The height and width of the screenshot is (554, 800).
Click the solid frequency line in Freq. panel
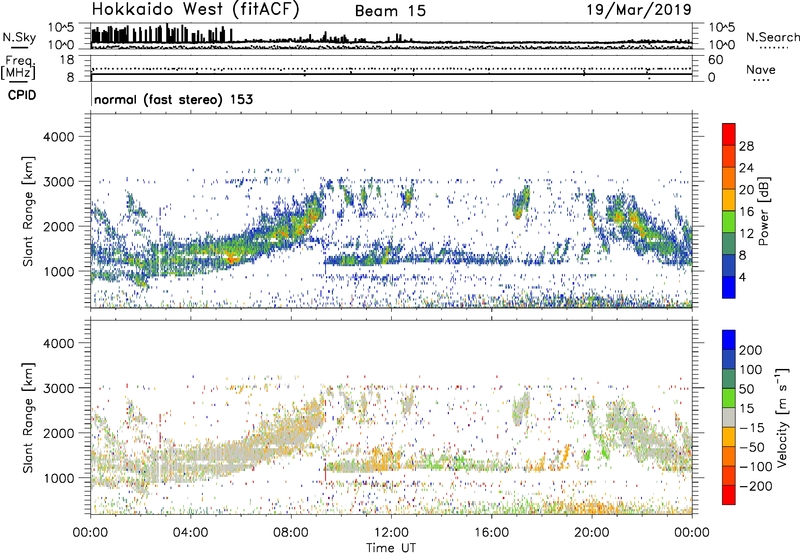[x=391, y=74]
